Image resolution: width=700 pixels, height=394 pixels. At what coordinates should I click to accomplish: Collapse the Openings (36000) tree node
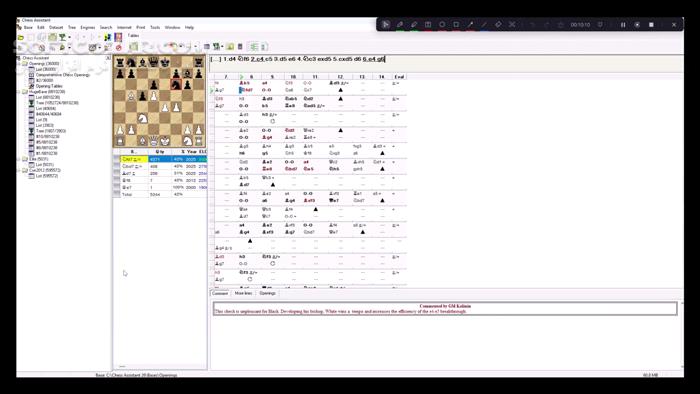pyautogui.click(x=19, y=64)
